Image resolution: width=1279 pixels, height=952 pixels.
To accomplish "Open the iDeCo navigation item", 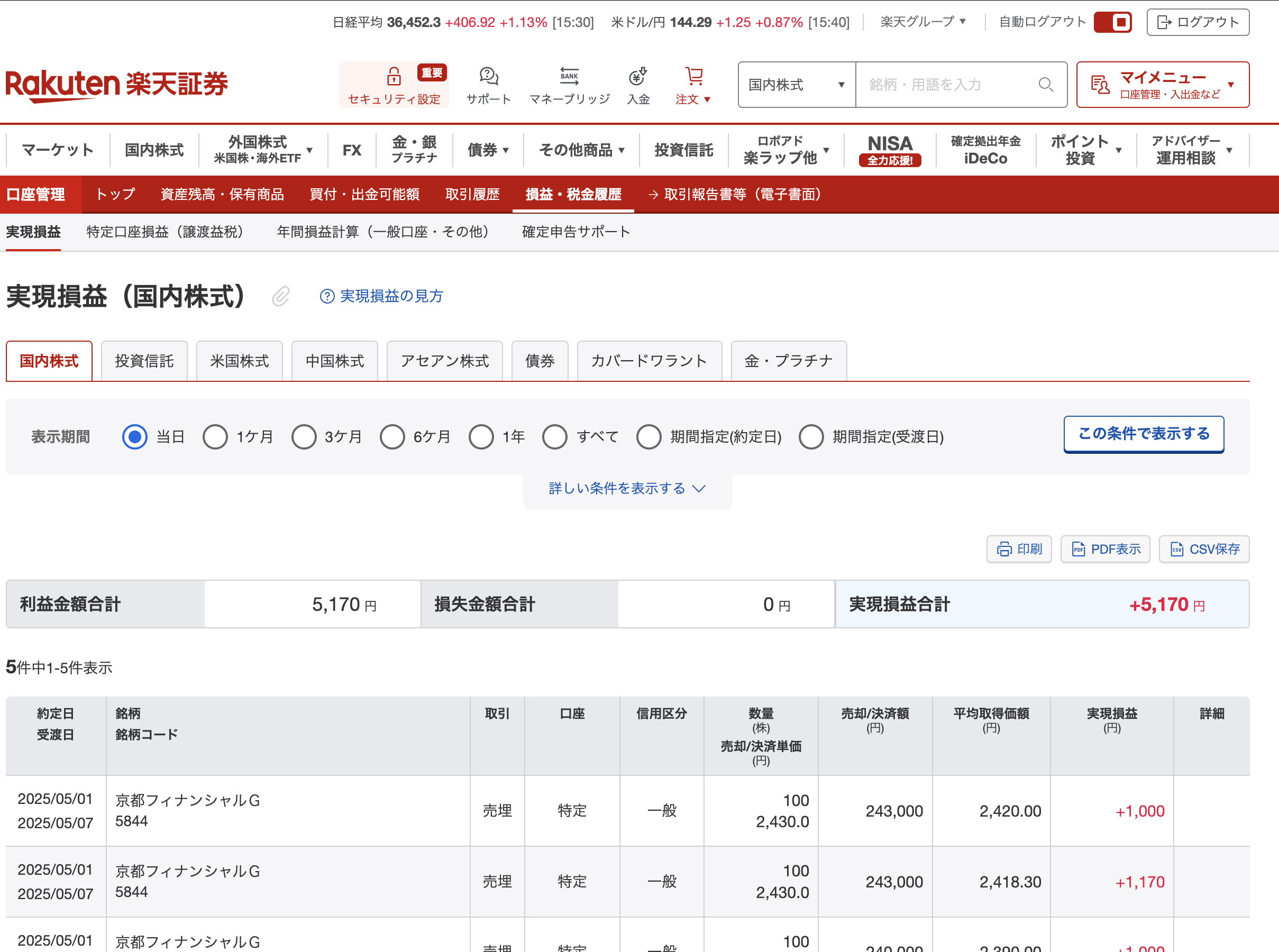I will pos(985,150).
